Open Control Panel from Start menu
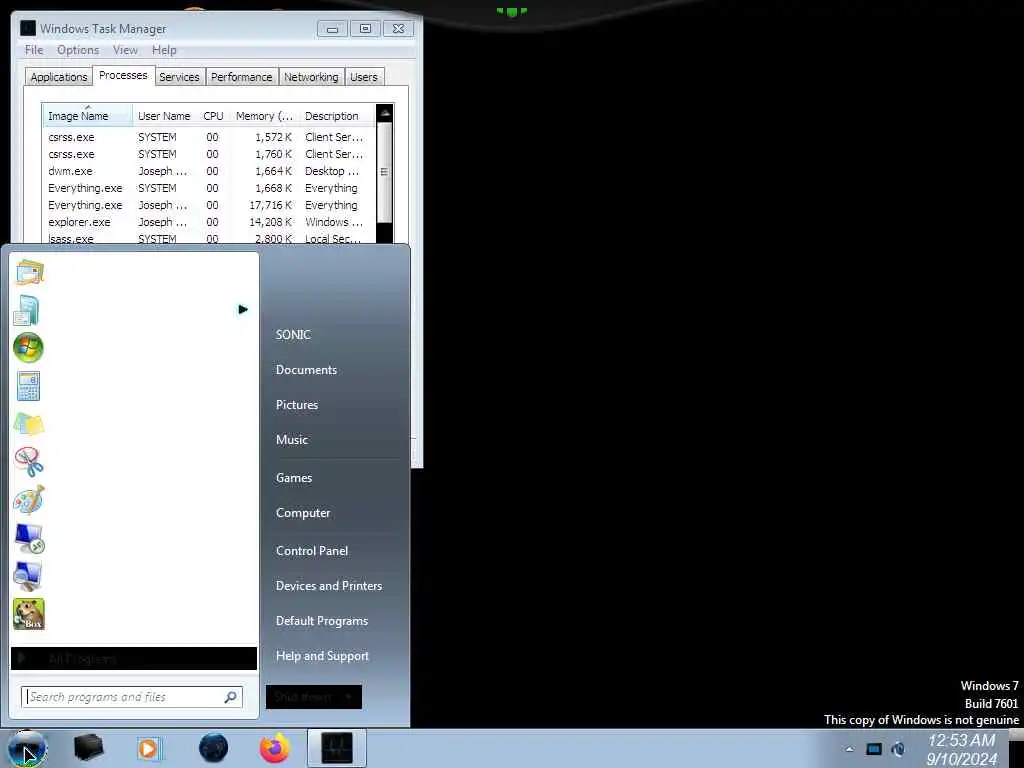Image resolution: width=1024 pixels, height=768 pixels. click(312, 551)
